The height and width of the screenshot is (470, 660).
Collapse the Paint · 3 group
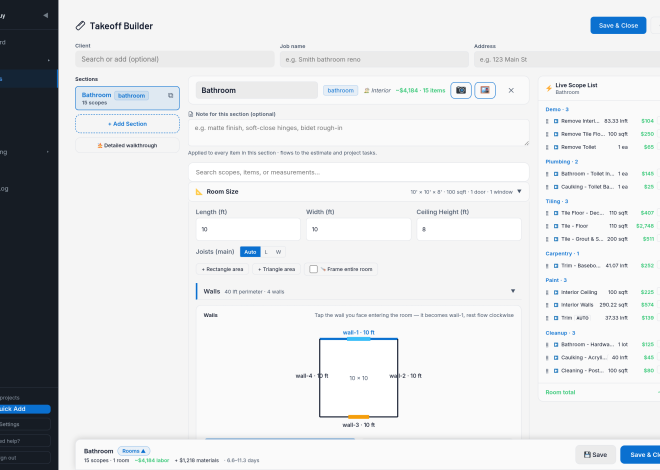pos(556,280)
